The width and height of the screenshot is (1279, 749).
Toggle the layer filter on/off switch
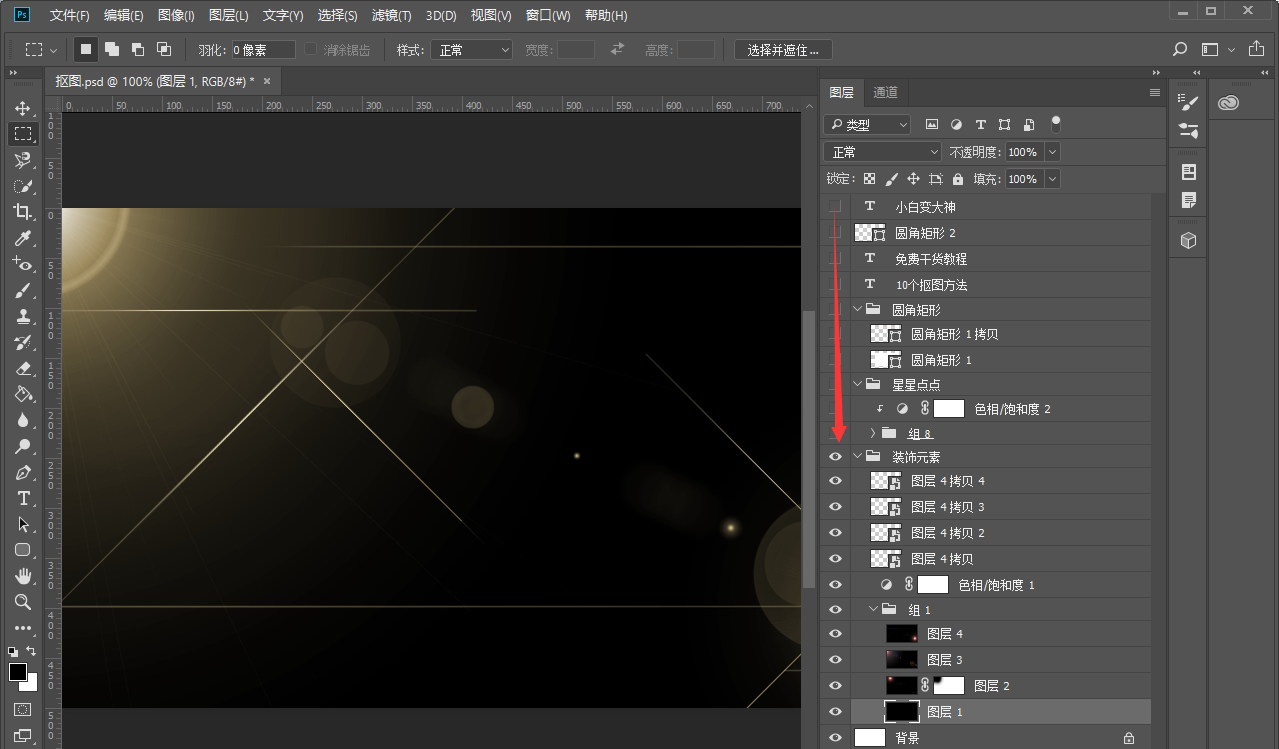pyautogui.click(x=1054, y=123)
